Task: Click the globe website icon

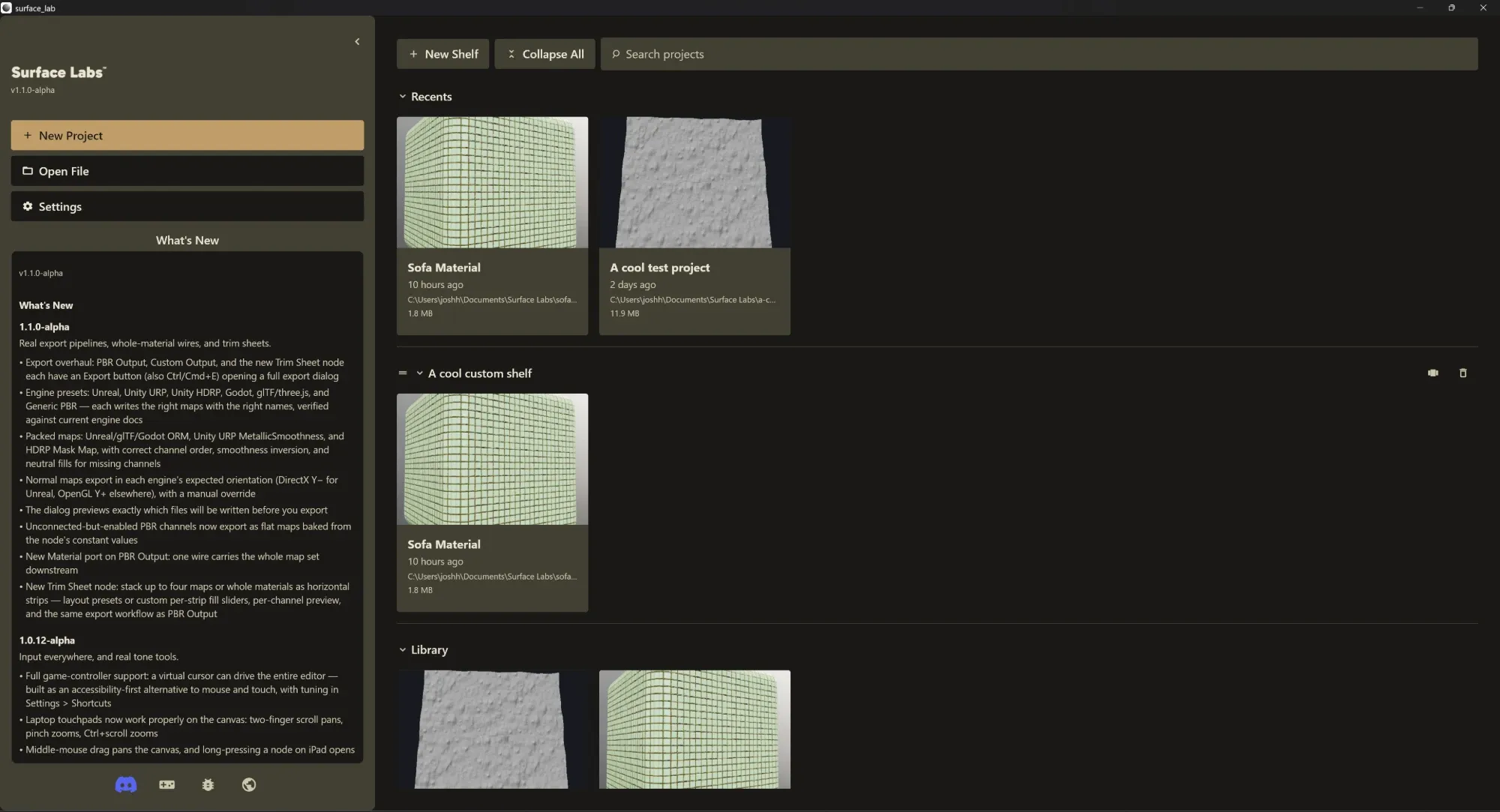Action: pos(249,784)
